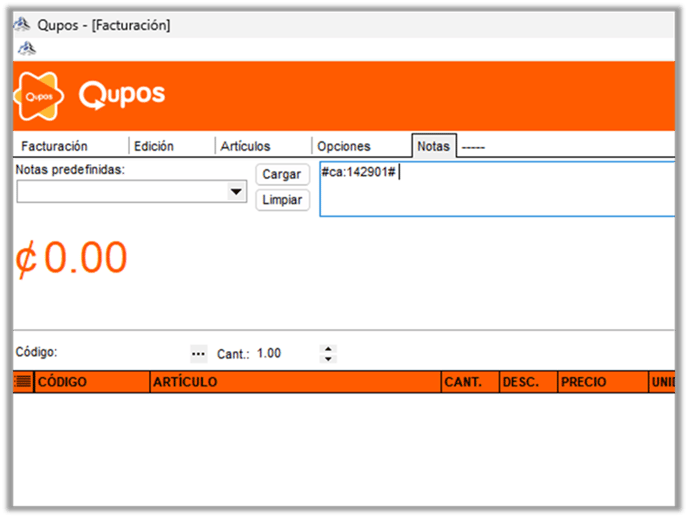Click the Limpiar button
Screen dimensions: 688x518
point(282,200)
